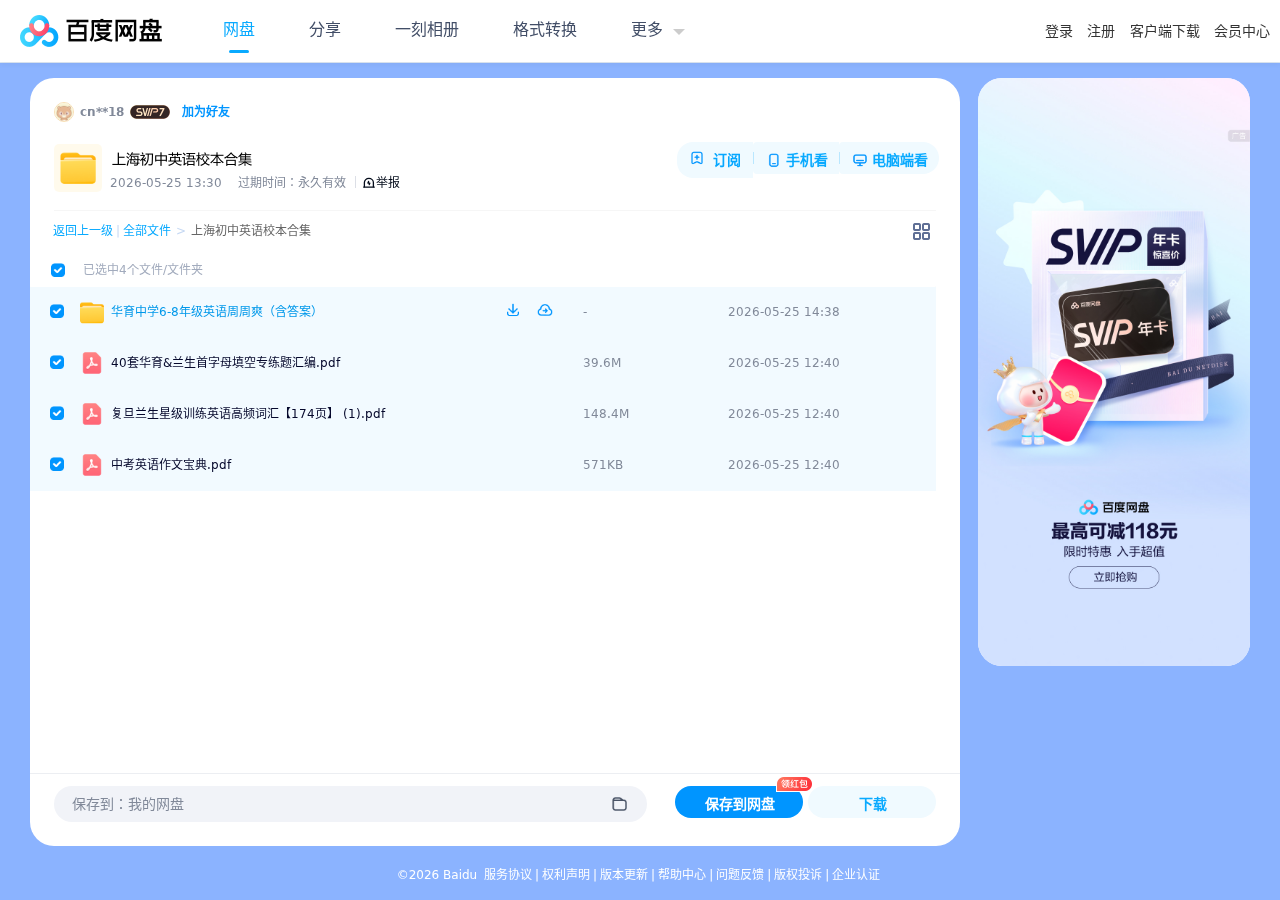
Task: Open 服务协议 footer link
Action: [x=508, y=875]
